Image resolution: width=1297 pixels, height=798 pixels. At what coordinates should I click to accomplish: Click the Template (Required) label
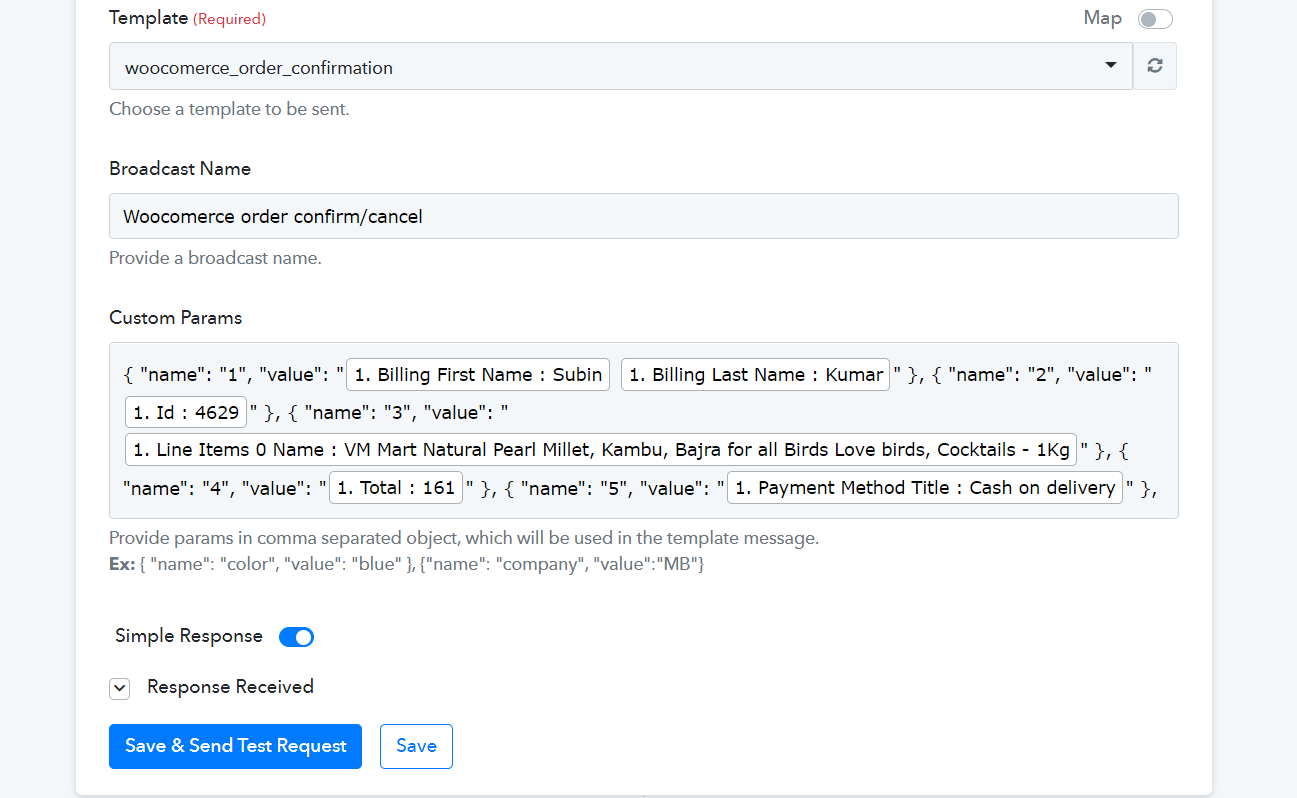point(187,18)
